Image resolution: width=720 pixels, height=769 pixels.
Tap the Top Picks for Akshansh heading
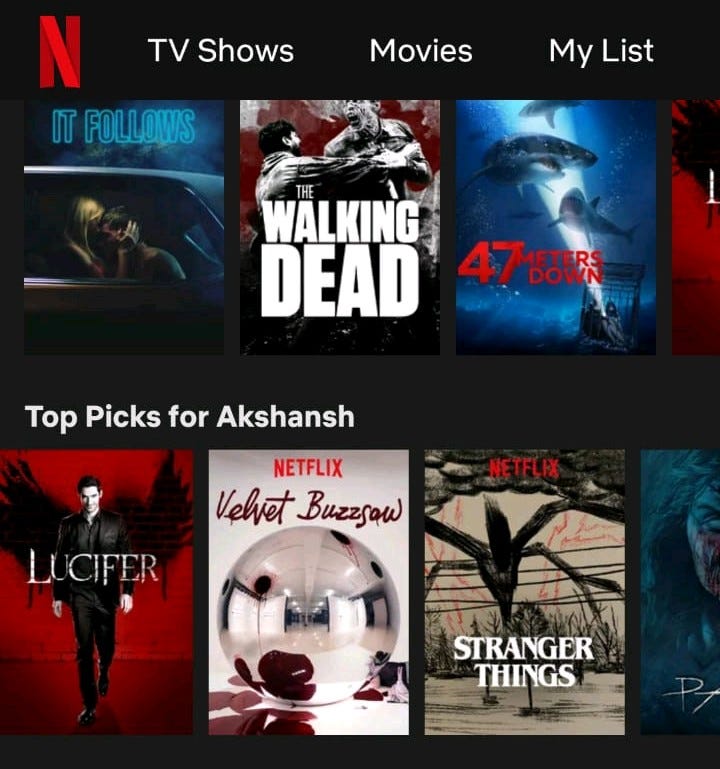tap(189, 417)
